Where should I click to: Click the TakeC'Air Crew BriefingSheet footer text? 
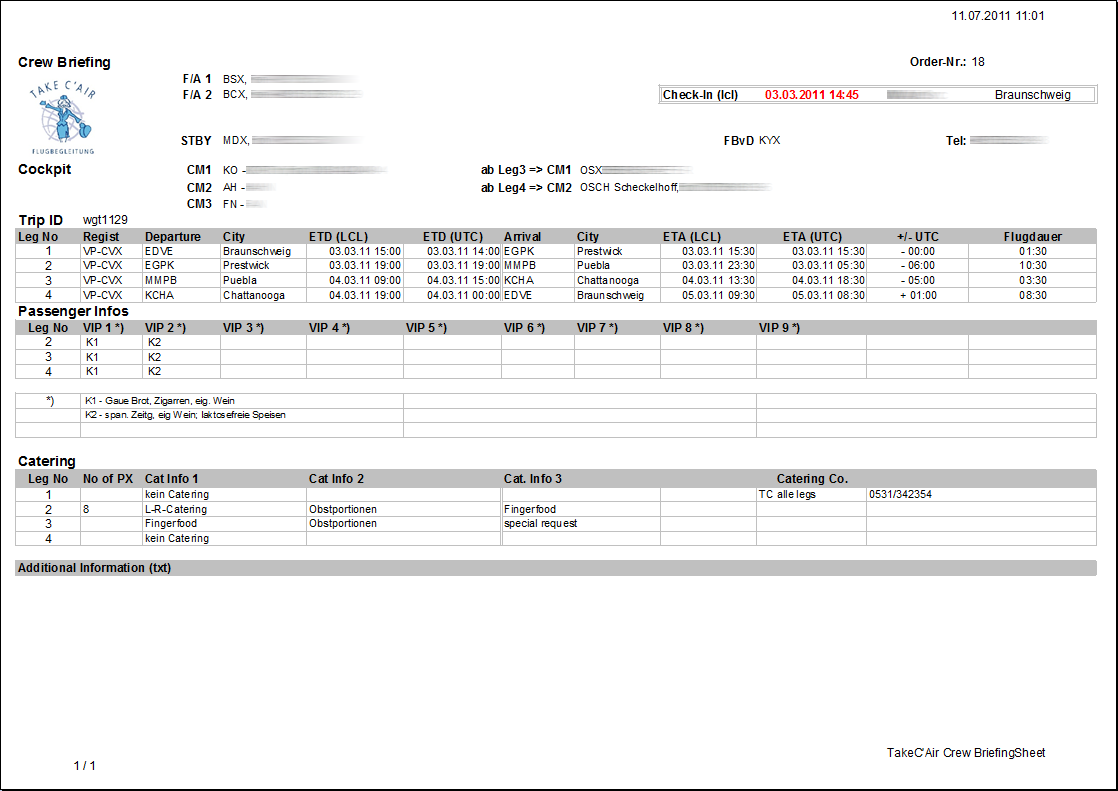[965, 753]
